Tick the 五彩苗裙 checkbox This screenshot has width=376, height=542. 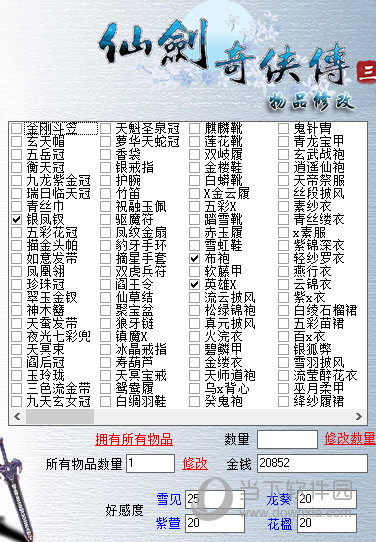(283, 324)
